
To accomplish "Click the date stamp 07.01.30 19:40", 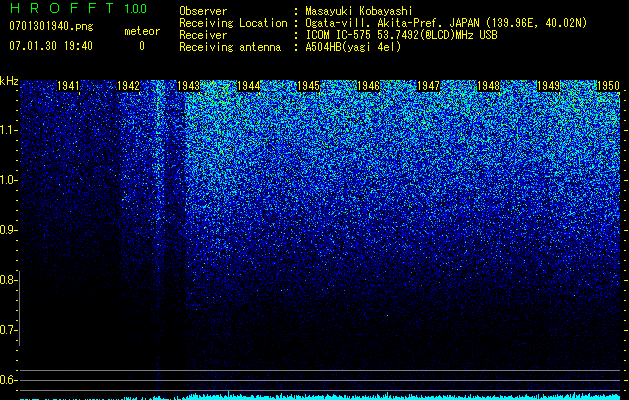I will coord(51,46).
